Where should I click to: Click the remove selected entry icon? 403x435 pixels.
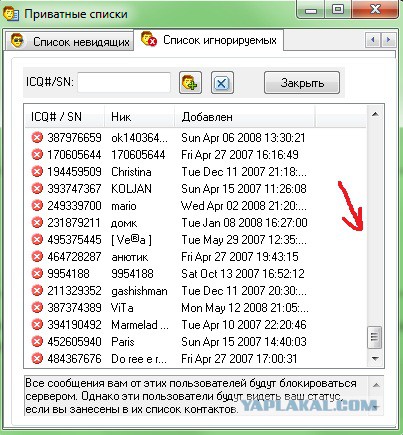point(222,82)
